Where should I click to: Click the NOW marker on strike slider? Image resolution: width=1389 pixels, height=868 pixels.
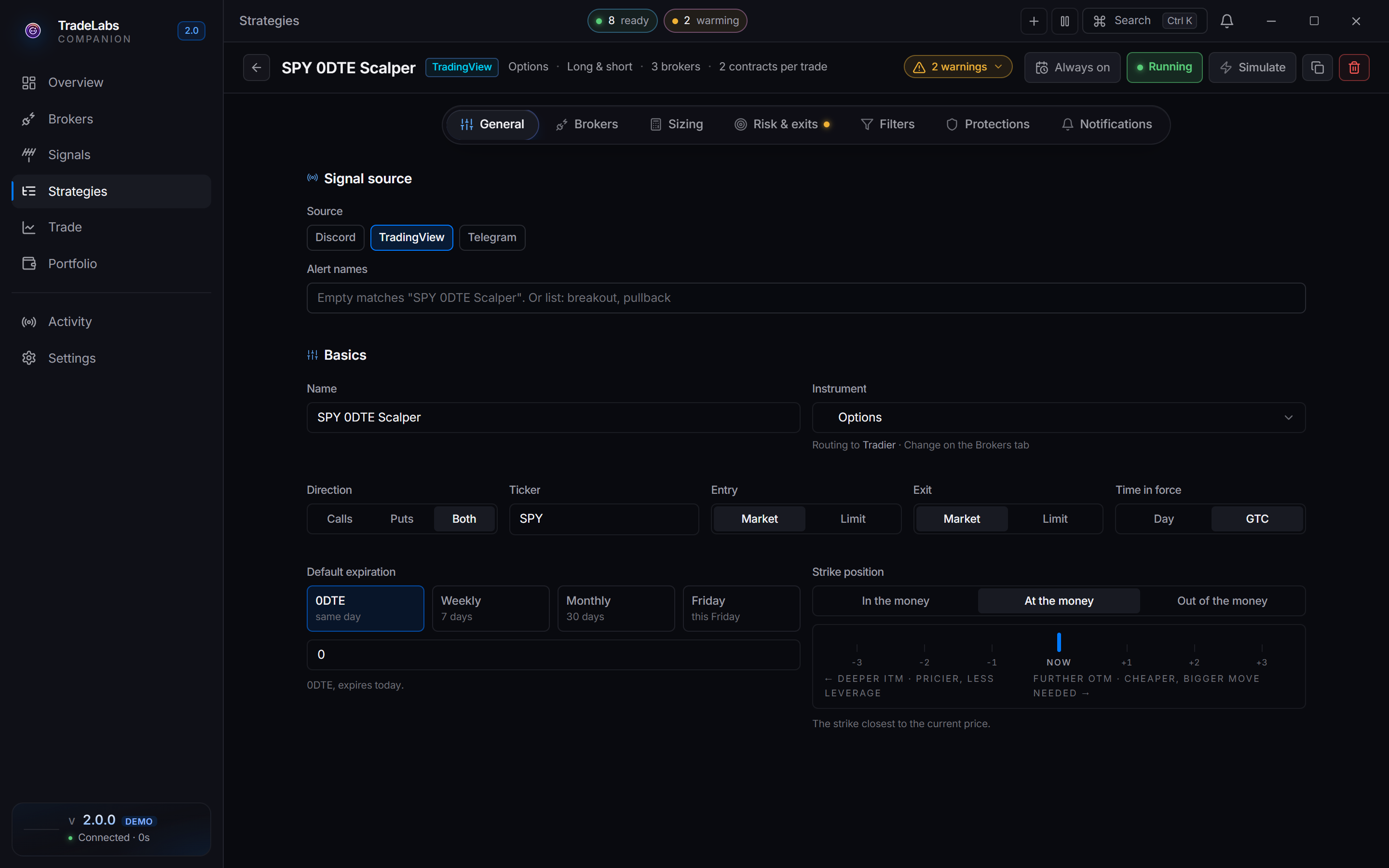(x=1059, y=651)
